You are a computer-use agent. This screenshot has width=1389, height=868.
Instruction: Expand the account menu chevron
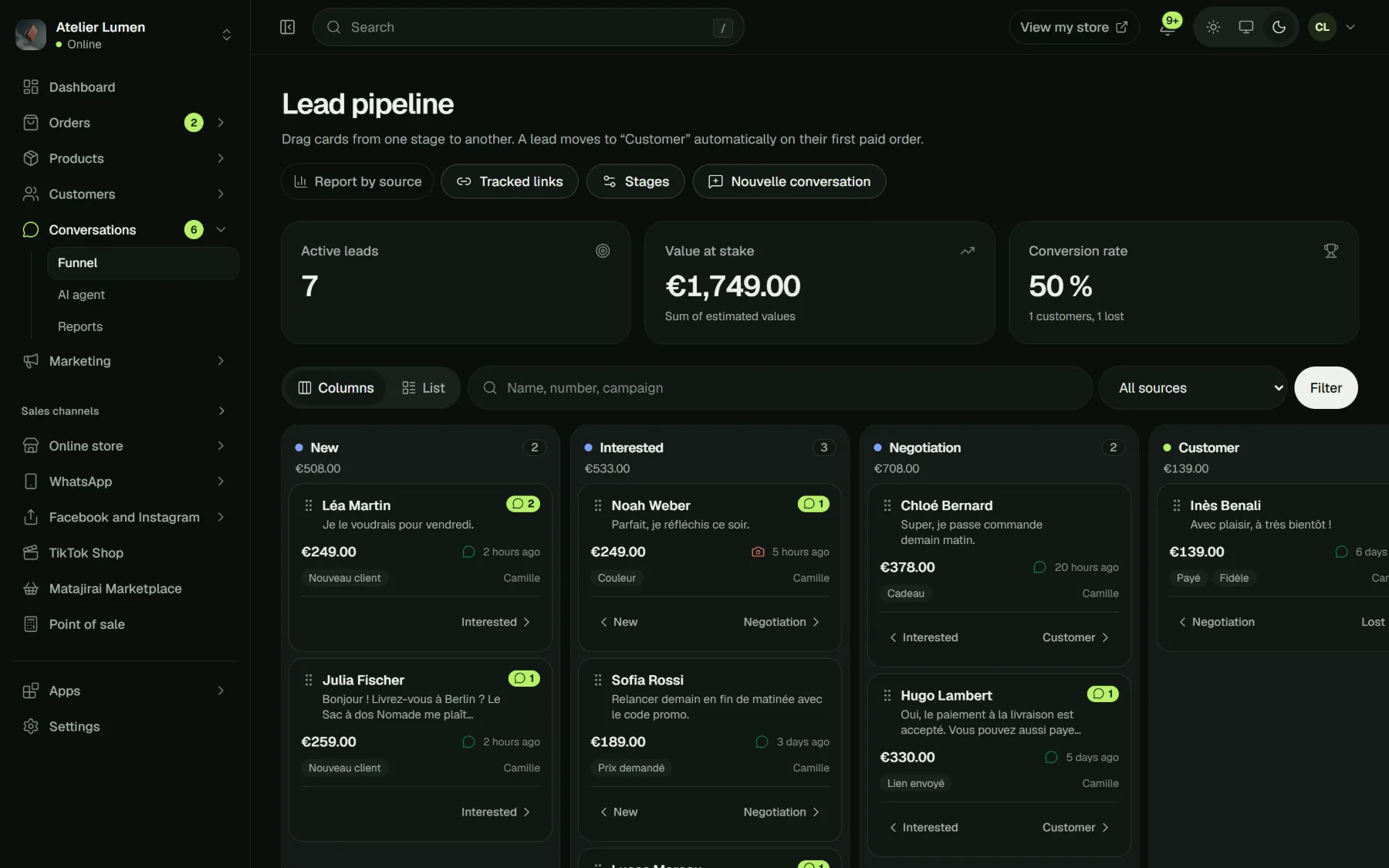click(1350, 27)
